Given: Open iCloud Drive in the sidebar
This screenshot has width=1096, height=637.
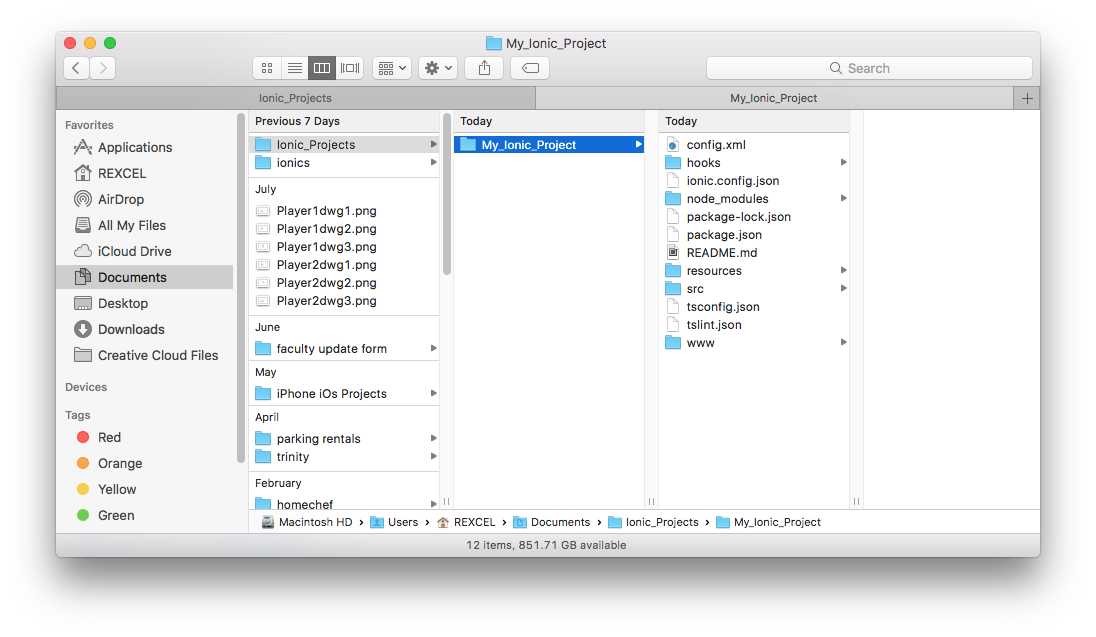Looking at the screenshot, I should tap(131, 251).
